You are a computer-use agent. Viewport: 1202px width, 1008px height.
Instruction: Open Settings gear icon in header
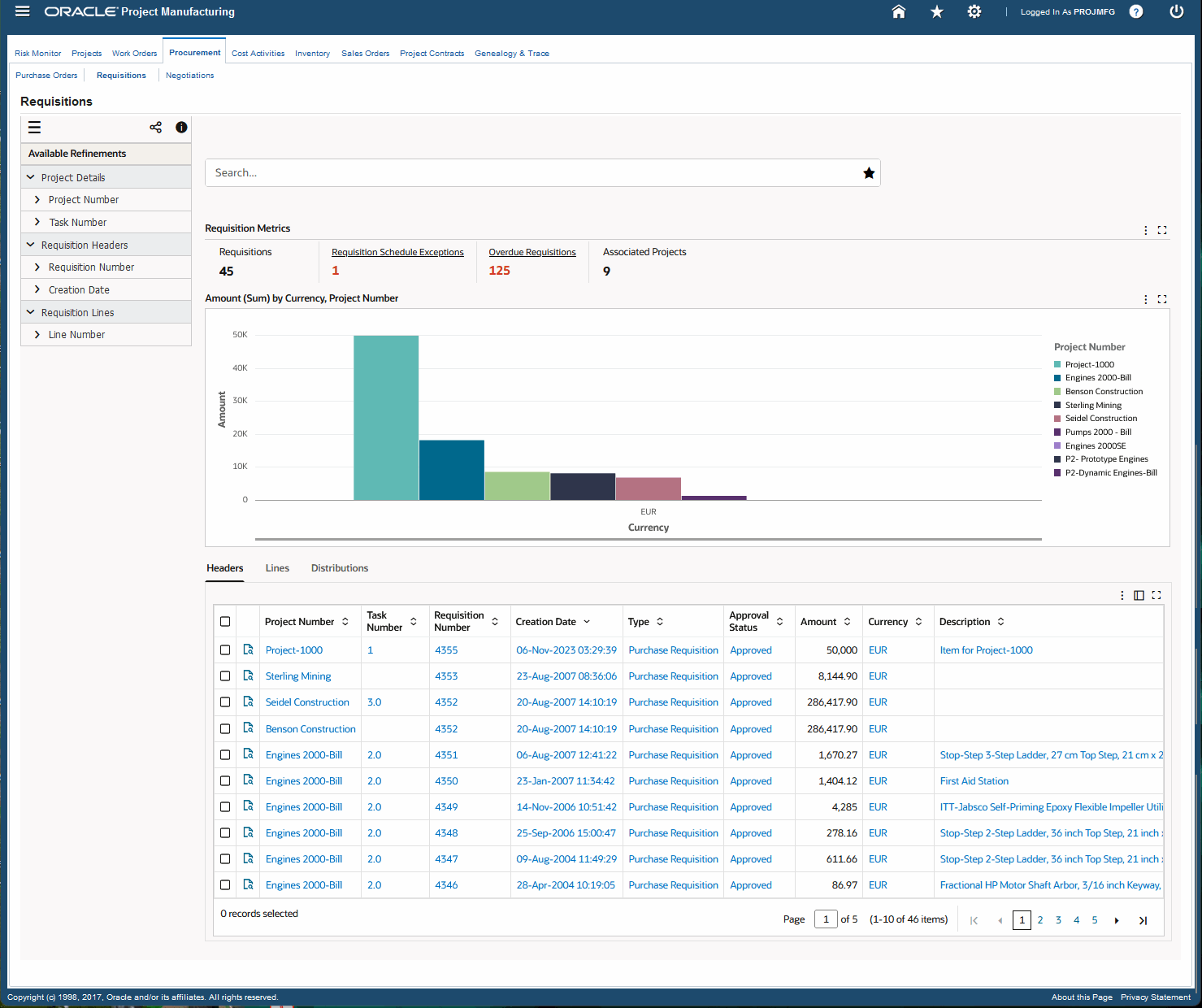click(974, 11)
